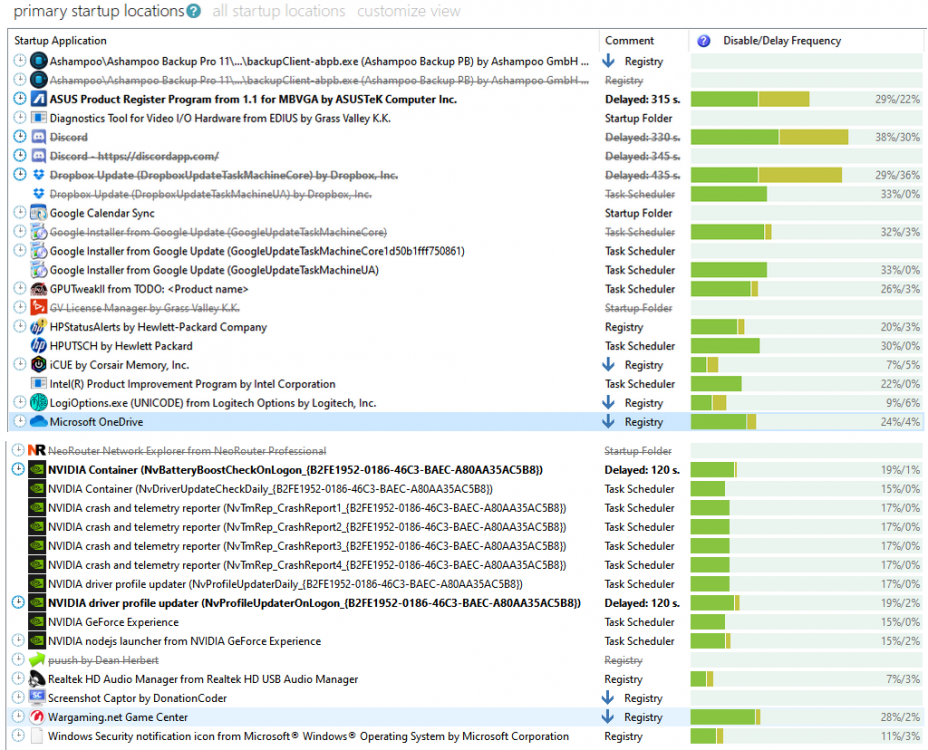The image size is (928, 750).
Task: Click the blue down arrow in iCUE row
Action: pos(608,365)
